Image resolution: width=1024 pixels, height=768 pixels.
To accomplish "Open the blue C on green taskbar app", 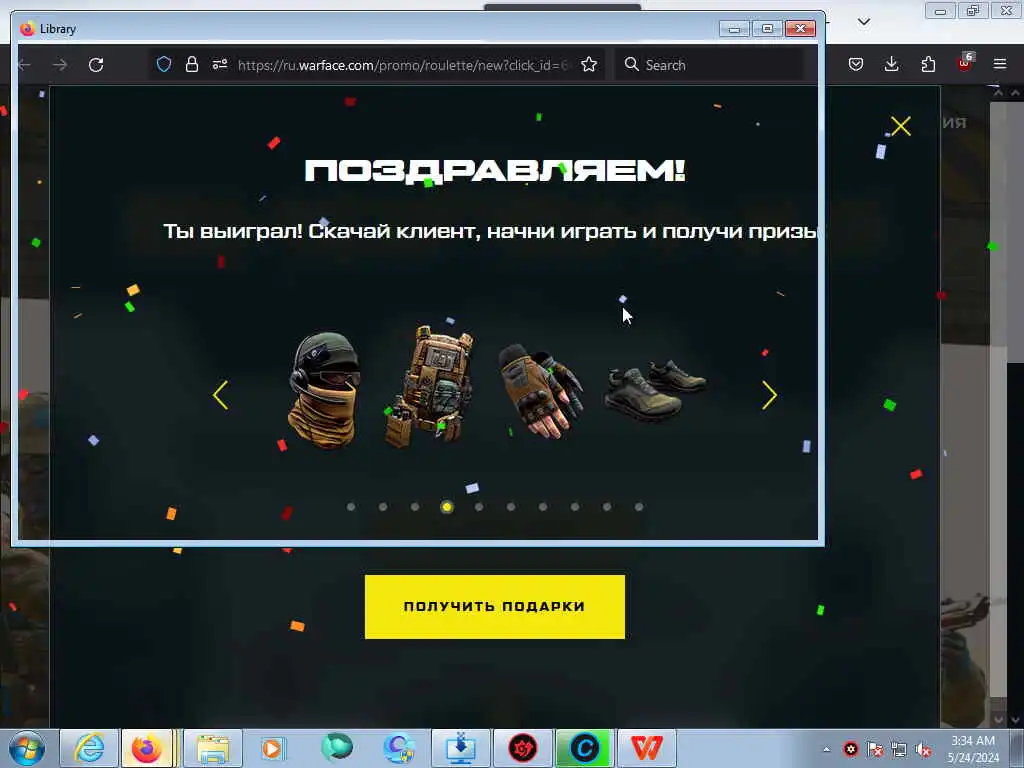I will [x=584, y=748].
